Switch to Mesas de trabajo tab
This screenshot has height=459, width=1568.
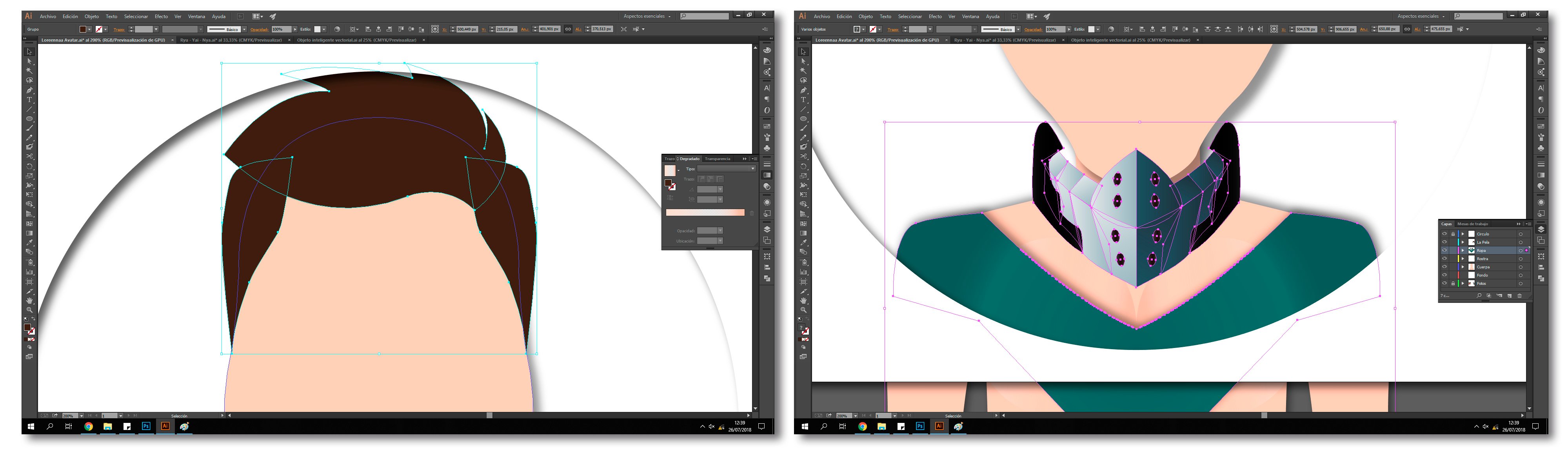1472,224
